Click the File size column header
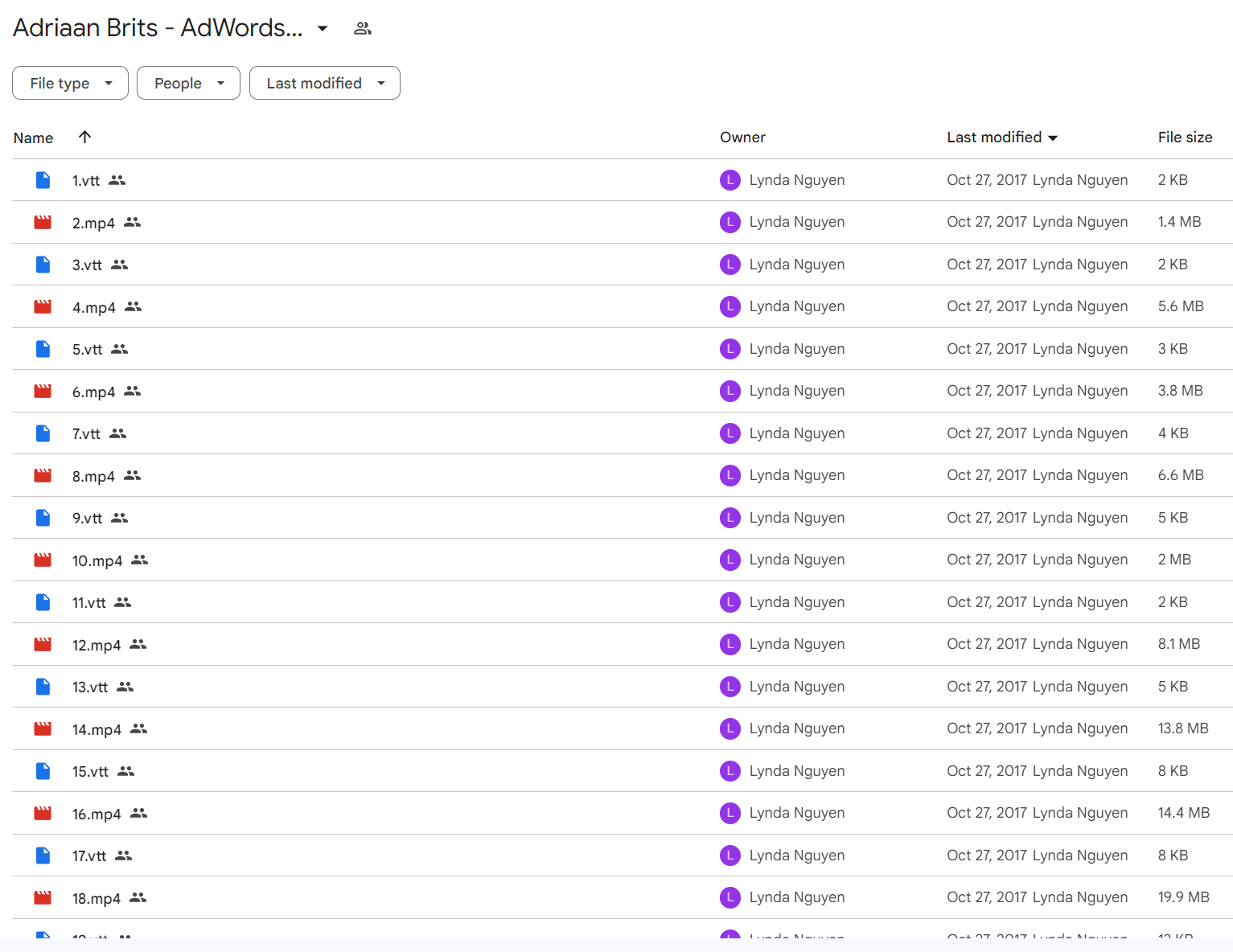 click(x=1185, y=137)
